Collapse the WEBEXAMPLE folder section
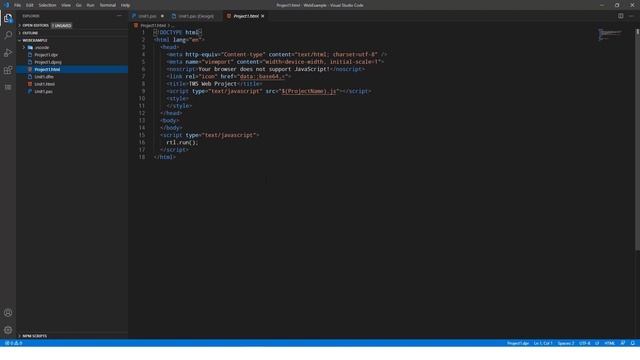The height and width of the screenshot is (360, 640). click(x=19, y=40)
